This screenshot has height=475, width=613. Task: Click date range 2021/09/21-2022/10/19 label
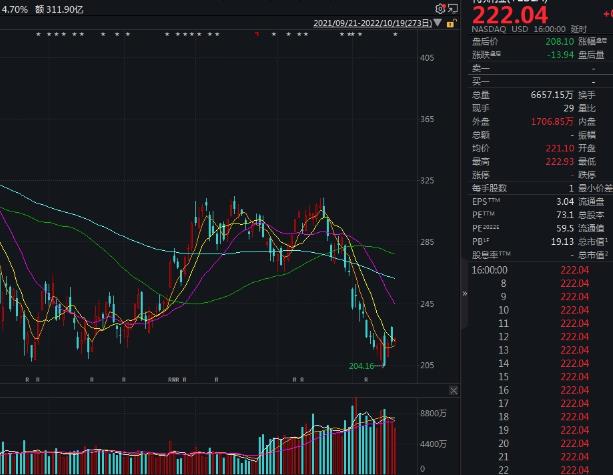coord(372,23)
